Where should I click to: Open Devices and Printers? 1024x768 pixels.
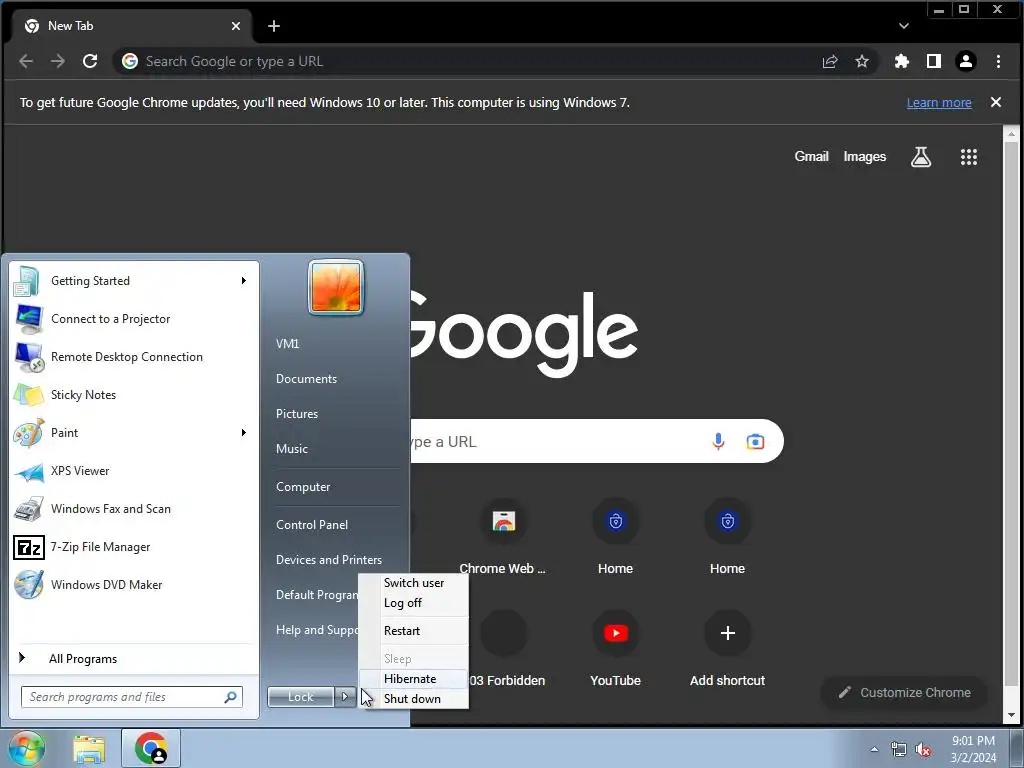click(328, 560)
